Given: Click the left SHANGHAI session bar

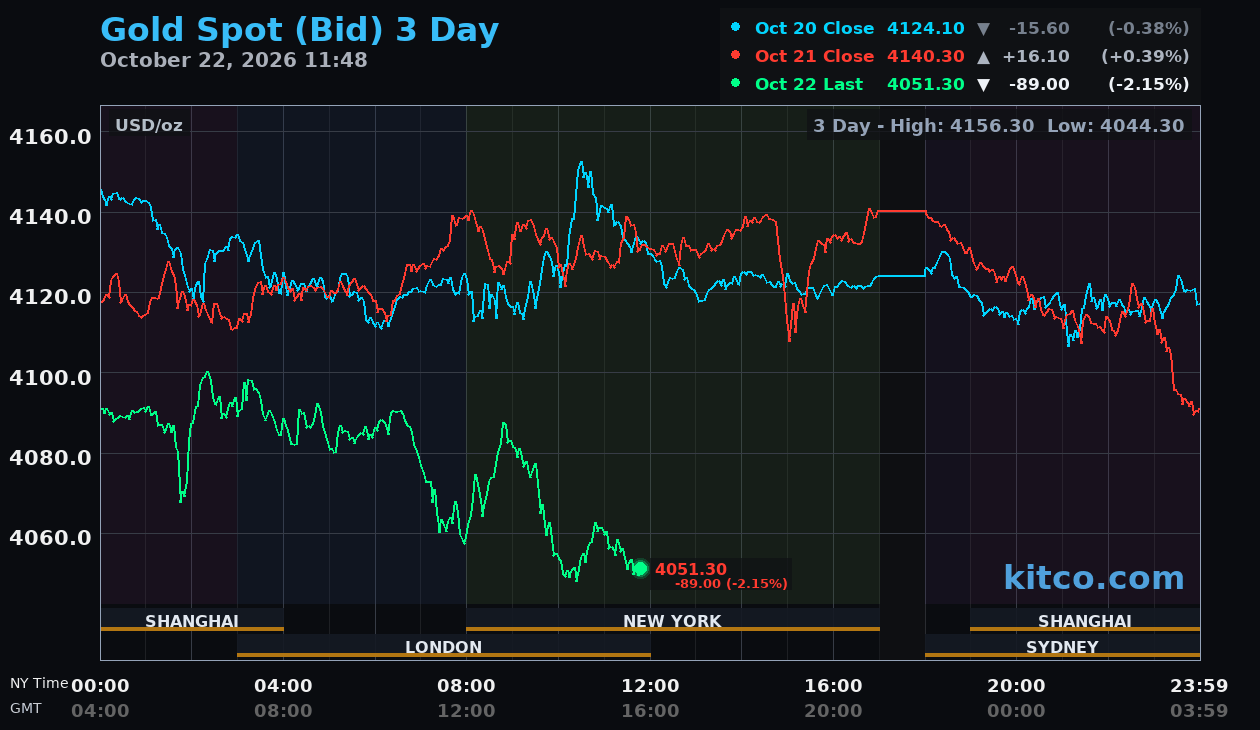Looking at the screenshot, I should point(192,621).
